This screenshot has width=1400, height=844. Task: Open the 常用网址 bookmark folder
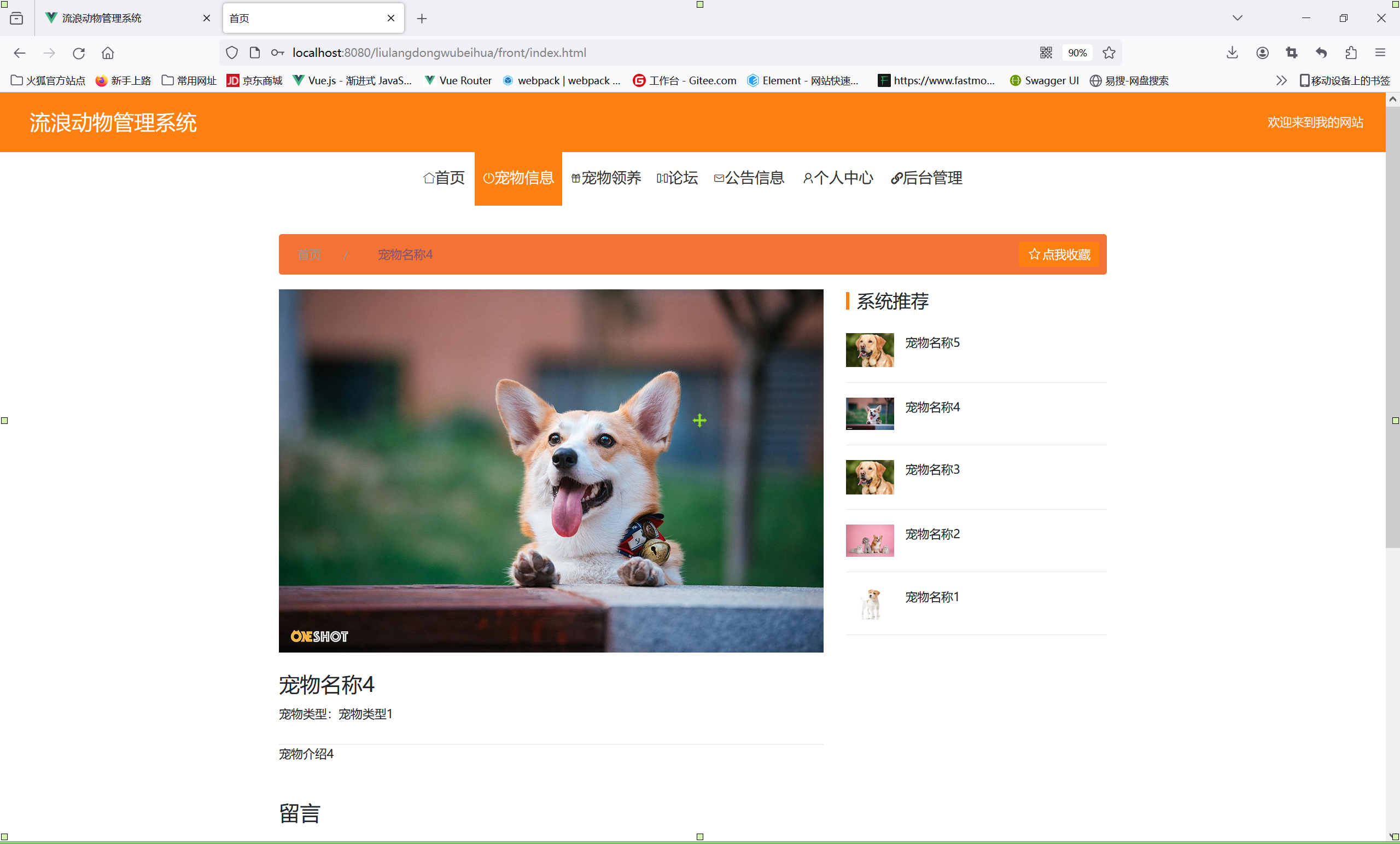click(189, 81)
